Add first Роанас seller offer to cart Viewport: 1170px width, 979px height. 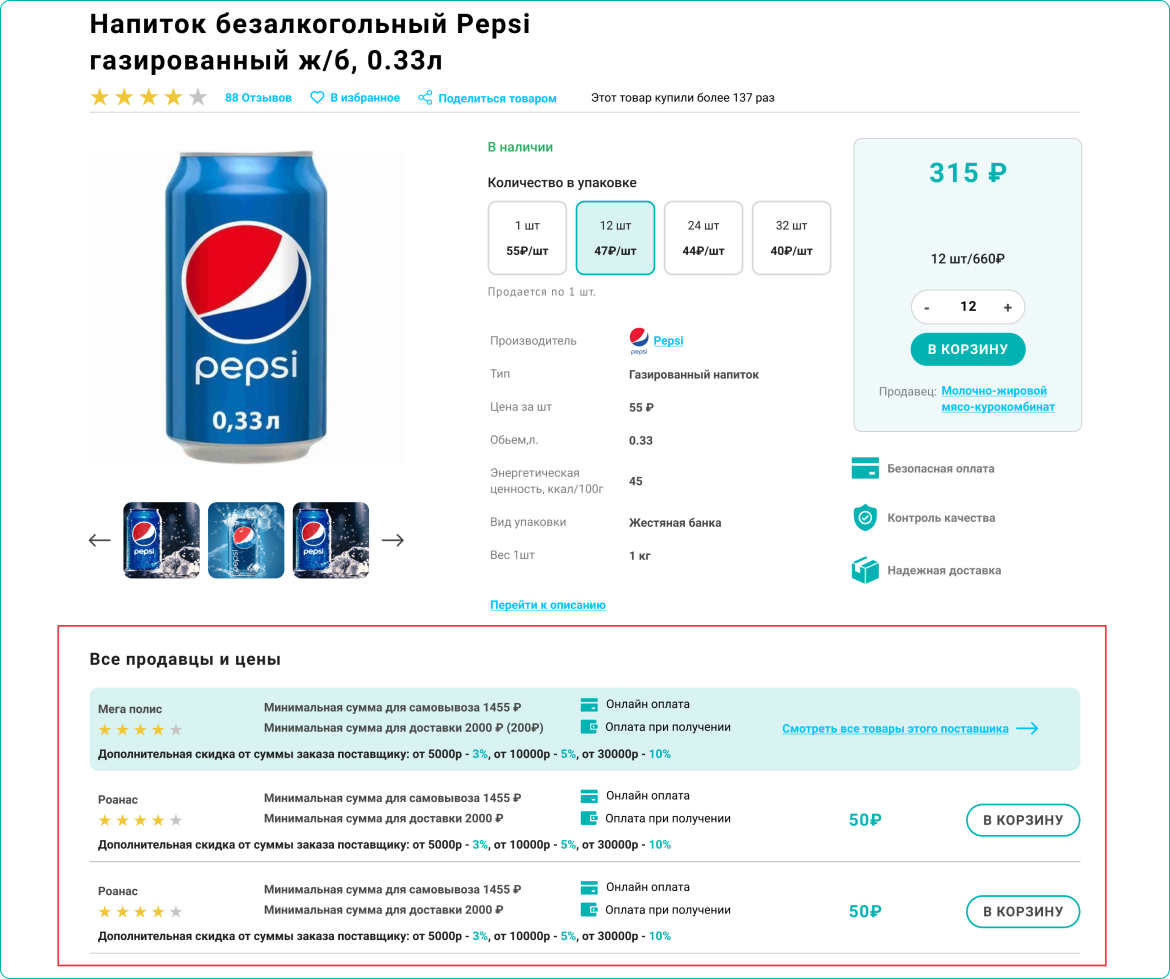click(x=1022, y=820)
